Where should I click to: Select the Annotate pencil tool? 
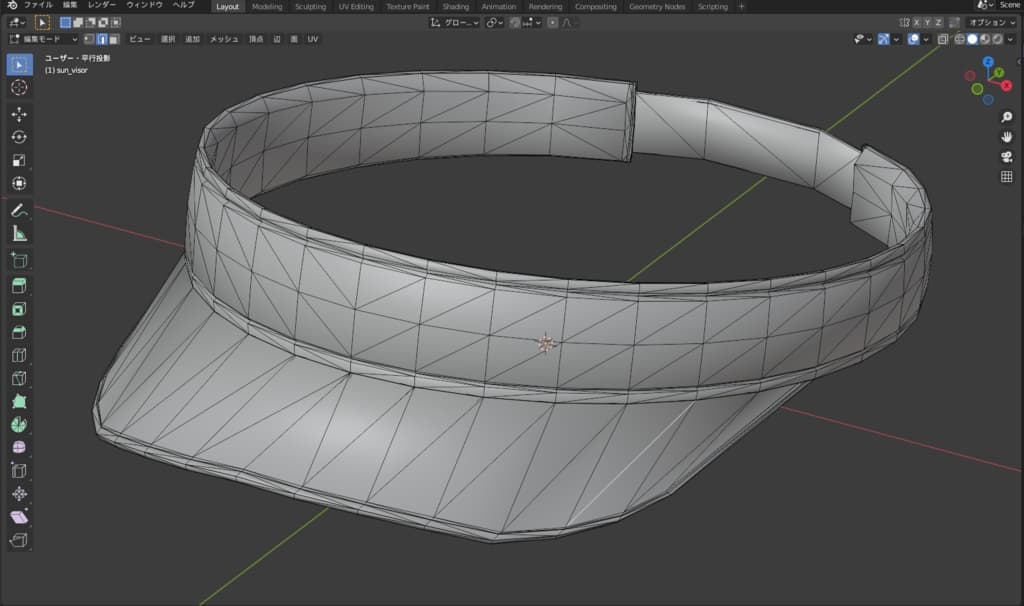click(19, 210)
